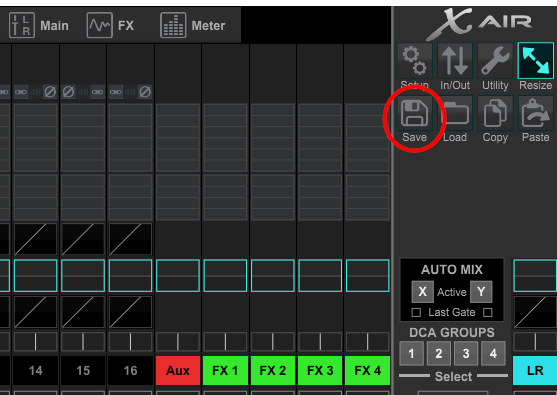Select the cyan LR main bus label
This screenshot has width=557, height=395.
pyautogui.click(x=535, y=370)
